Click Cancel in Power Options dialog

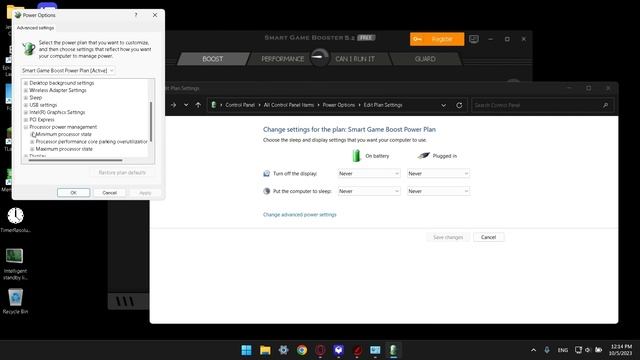coord(109,193)
